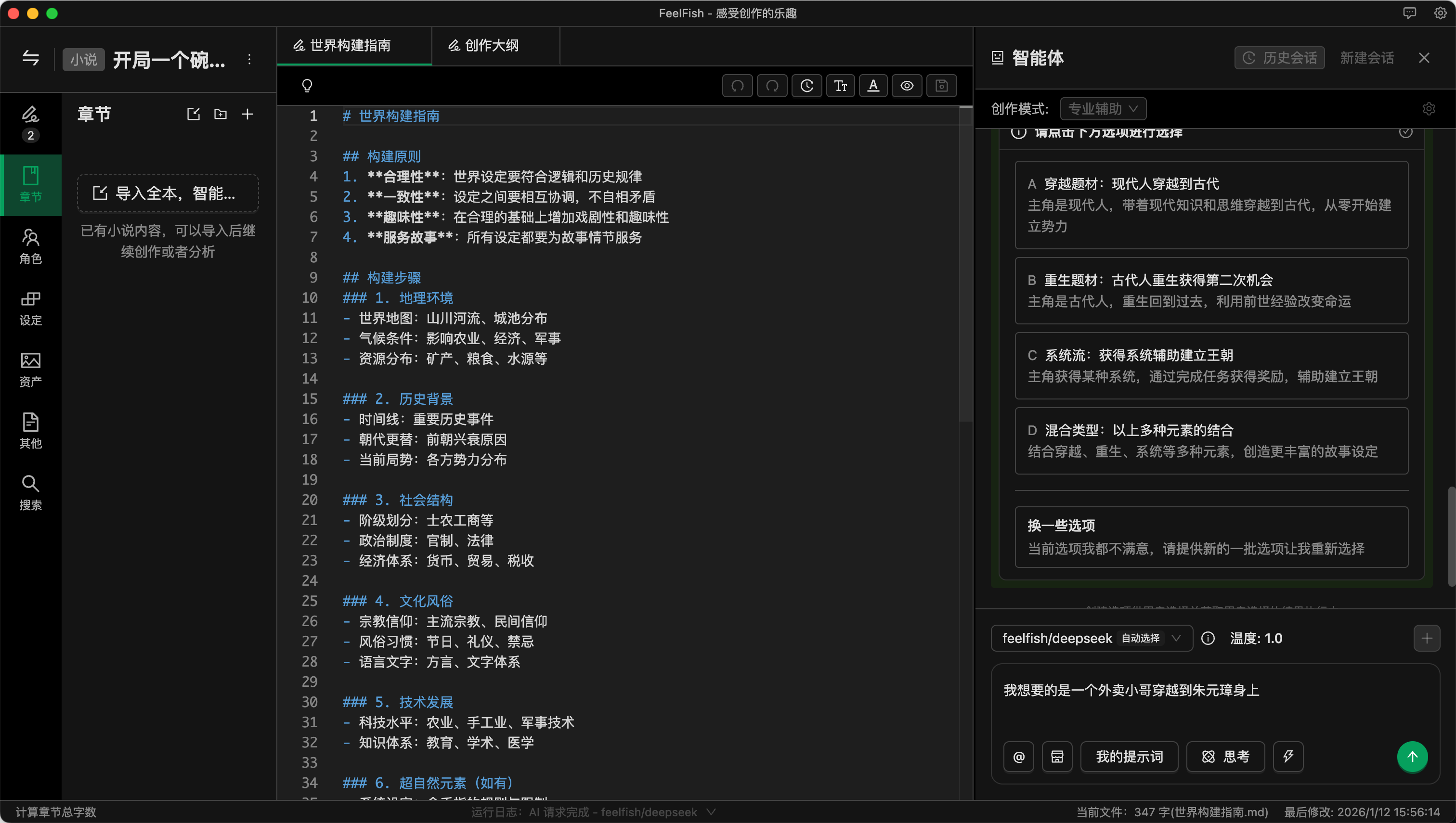Screen dimensions: 1456x823
Task: Toggle the 思考 thinking mode button
Action: coord(1225,756)
